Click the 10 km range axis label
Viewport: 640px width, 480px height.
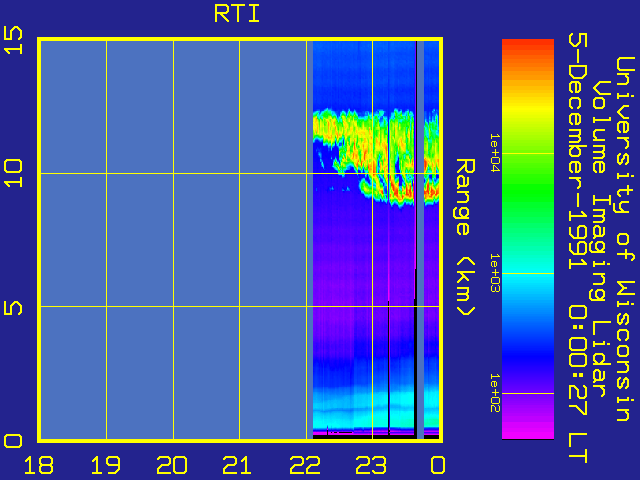13,173
